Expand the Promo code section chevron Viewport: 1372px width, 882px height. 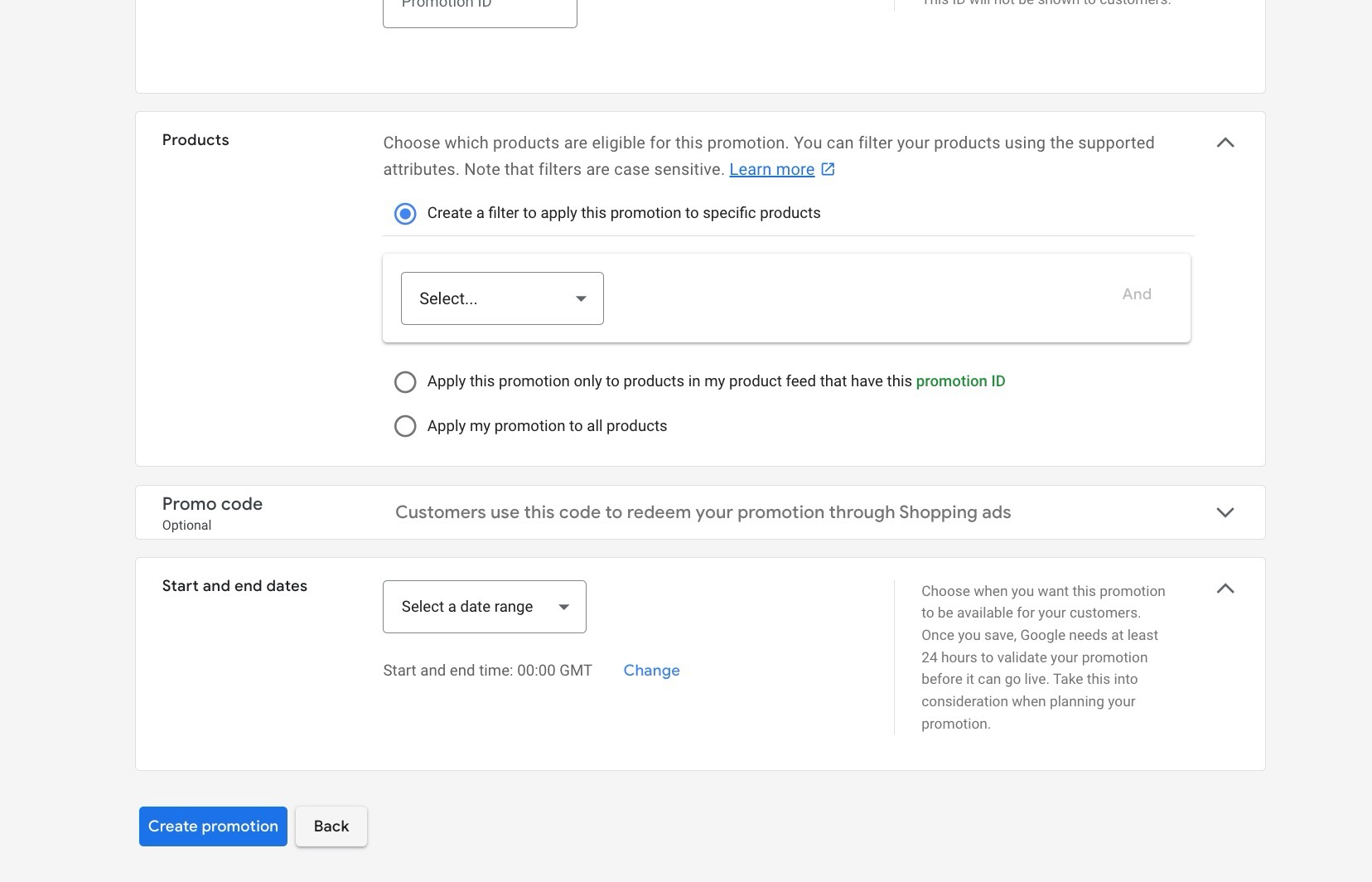pos(1225,512)
